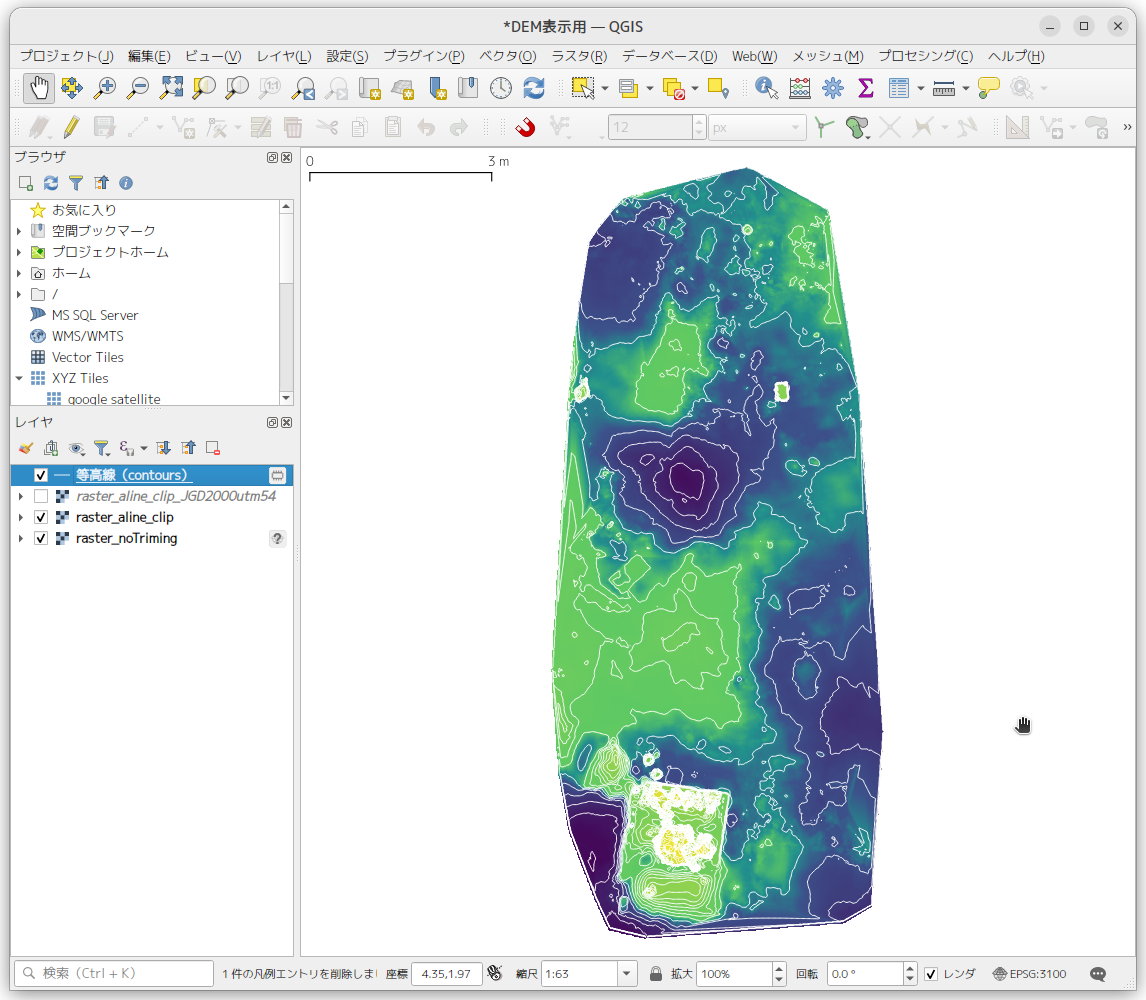The image size is (1146, 1000).
Task: Increase rotation using the stepper arrow
Action: point(908,967)
